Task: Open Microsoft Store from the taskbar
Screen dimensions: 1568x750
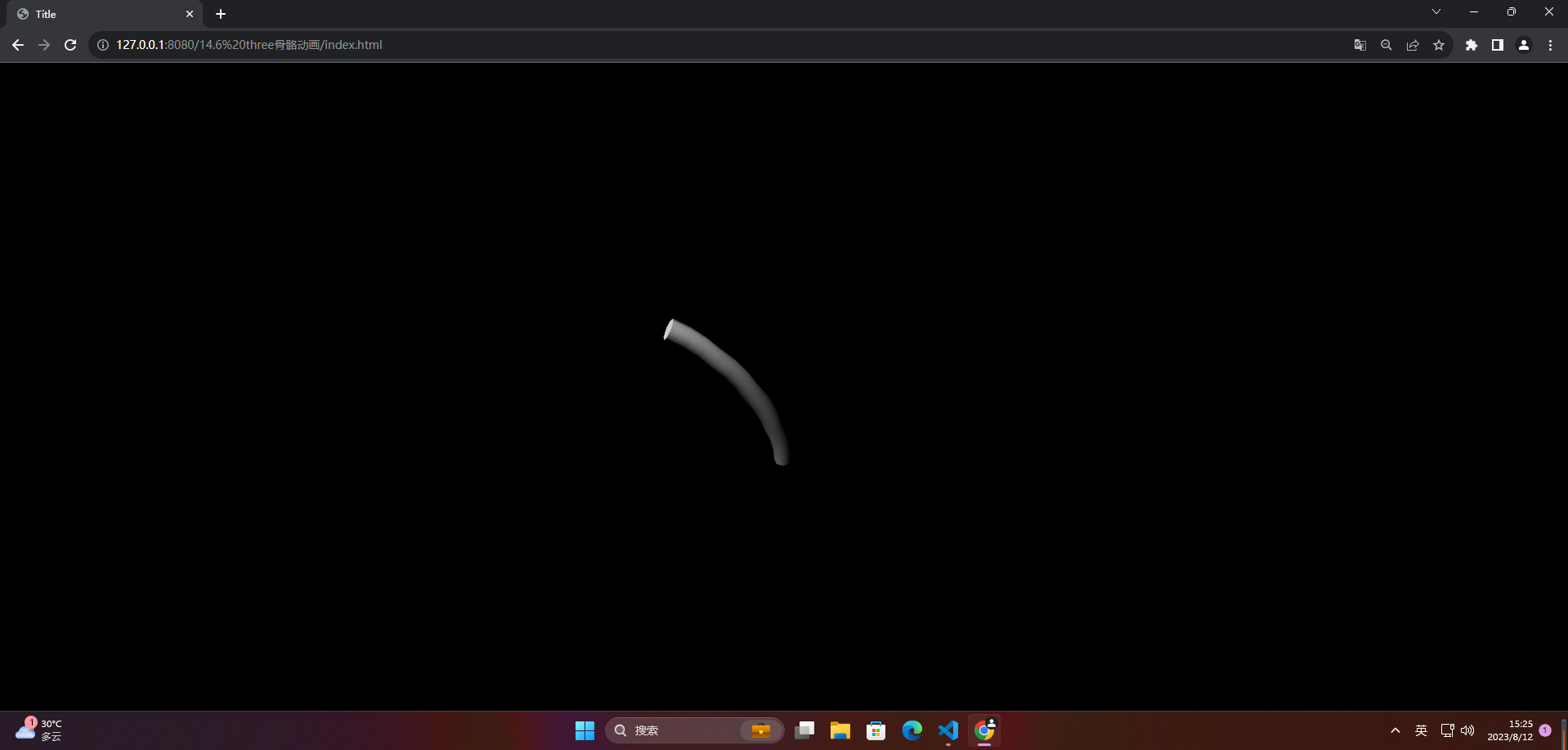Action: tap(876, 730)
